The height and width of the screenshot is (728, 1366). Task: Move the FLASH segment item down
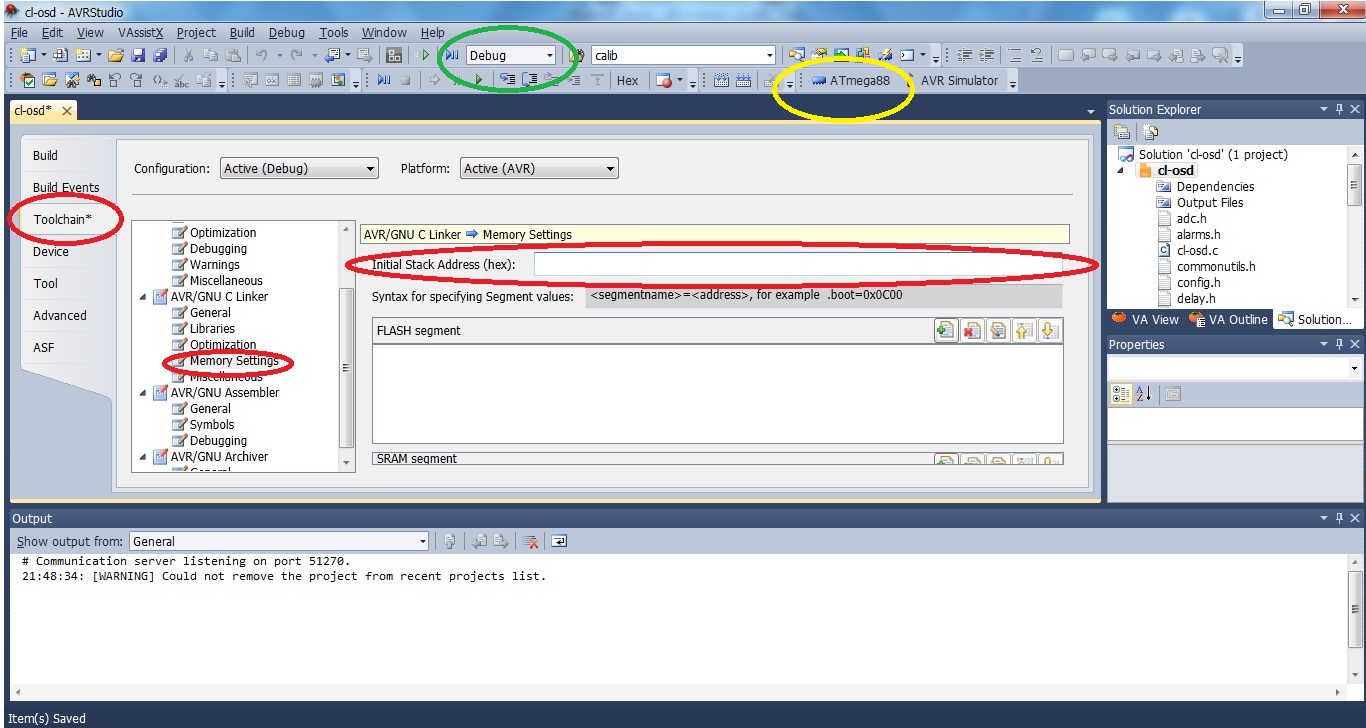coord(1049,330)
